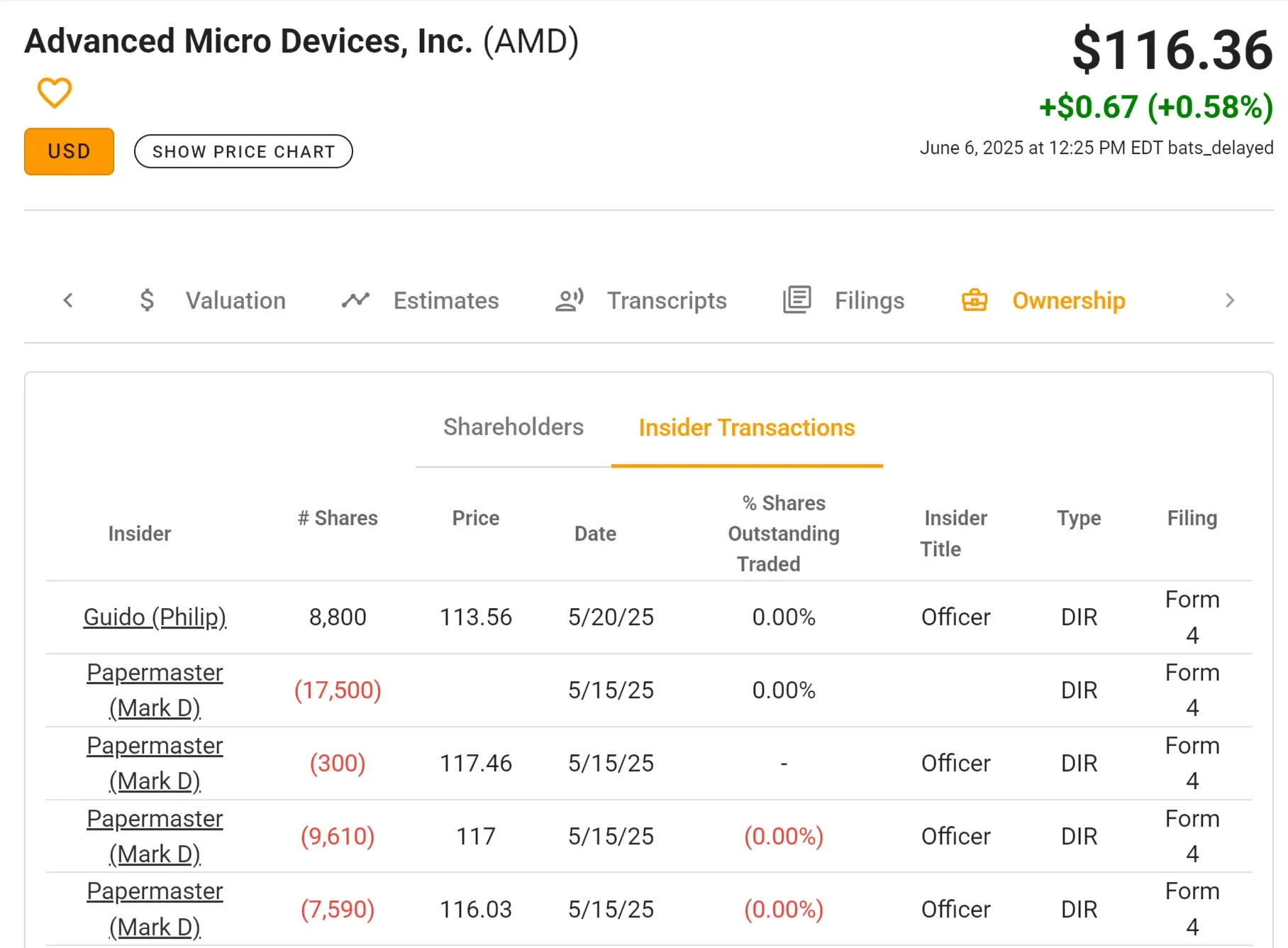The image size is (1288, 948).
Task: Click the Price column header
Action: (x=476, y=518)
